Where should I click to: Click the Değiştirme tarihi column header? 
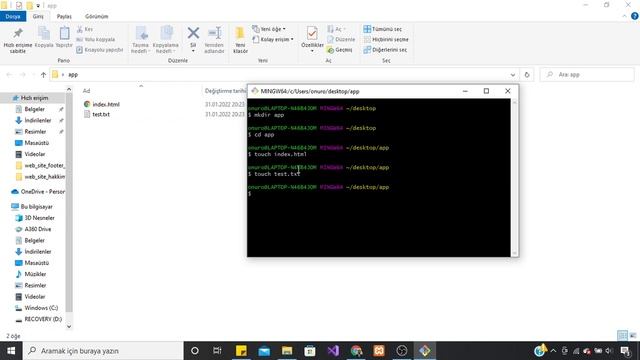[225, 91]
